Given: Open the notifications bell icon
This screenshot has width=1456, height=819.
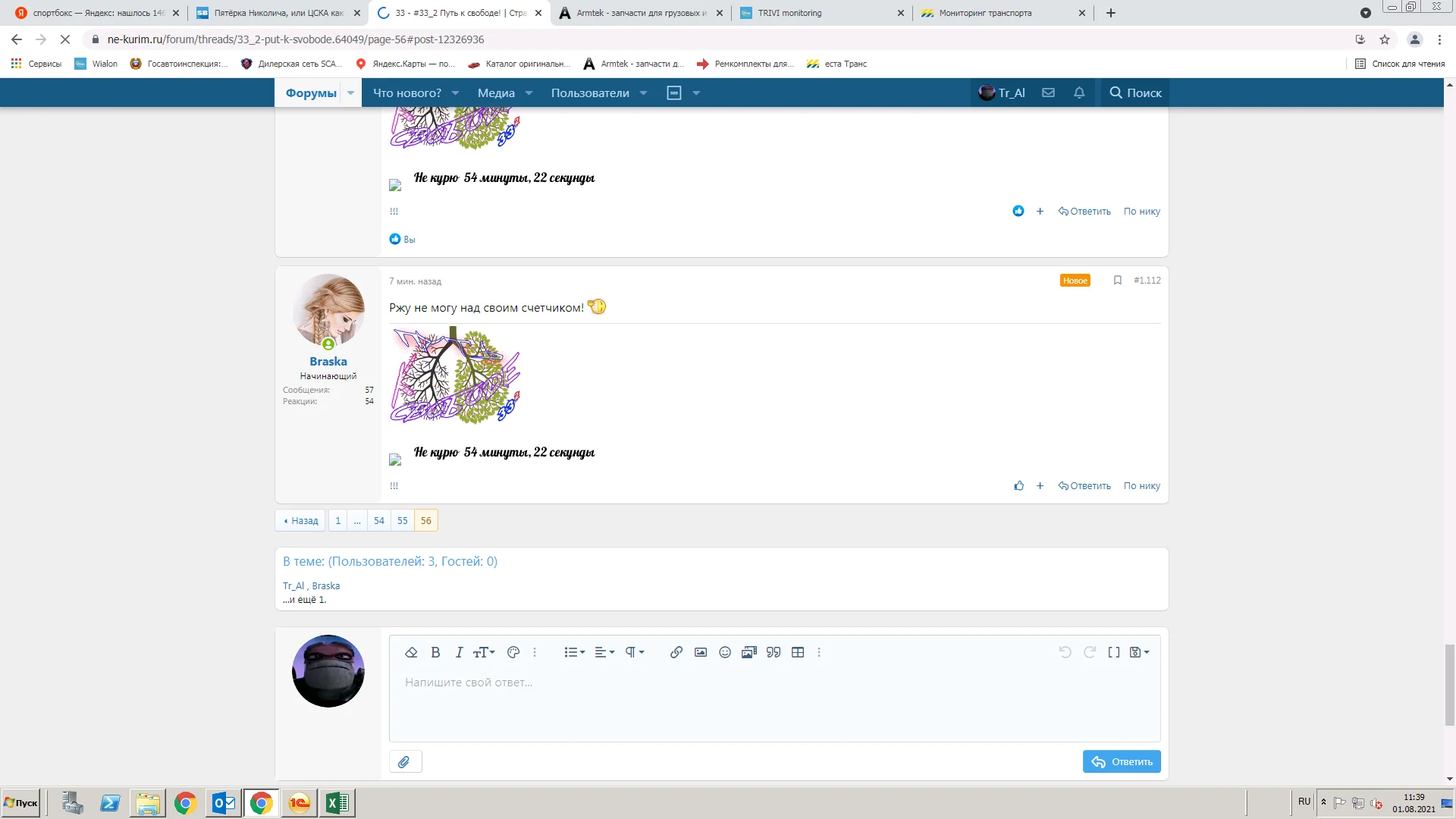Looking at the screenshot, I should click(x=1078, y=92).
